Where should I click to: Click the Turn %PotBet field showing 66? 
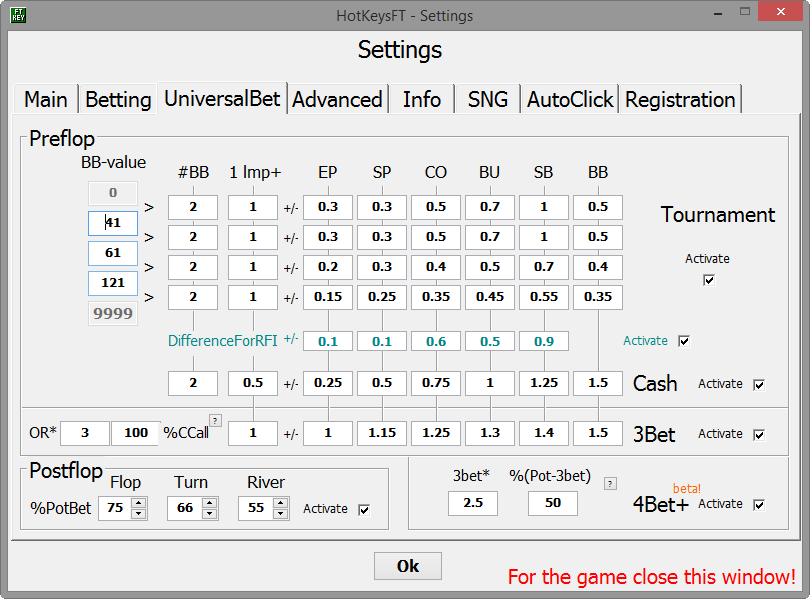[185, 508]
